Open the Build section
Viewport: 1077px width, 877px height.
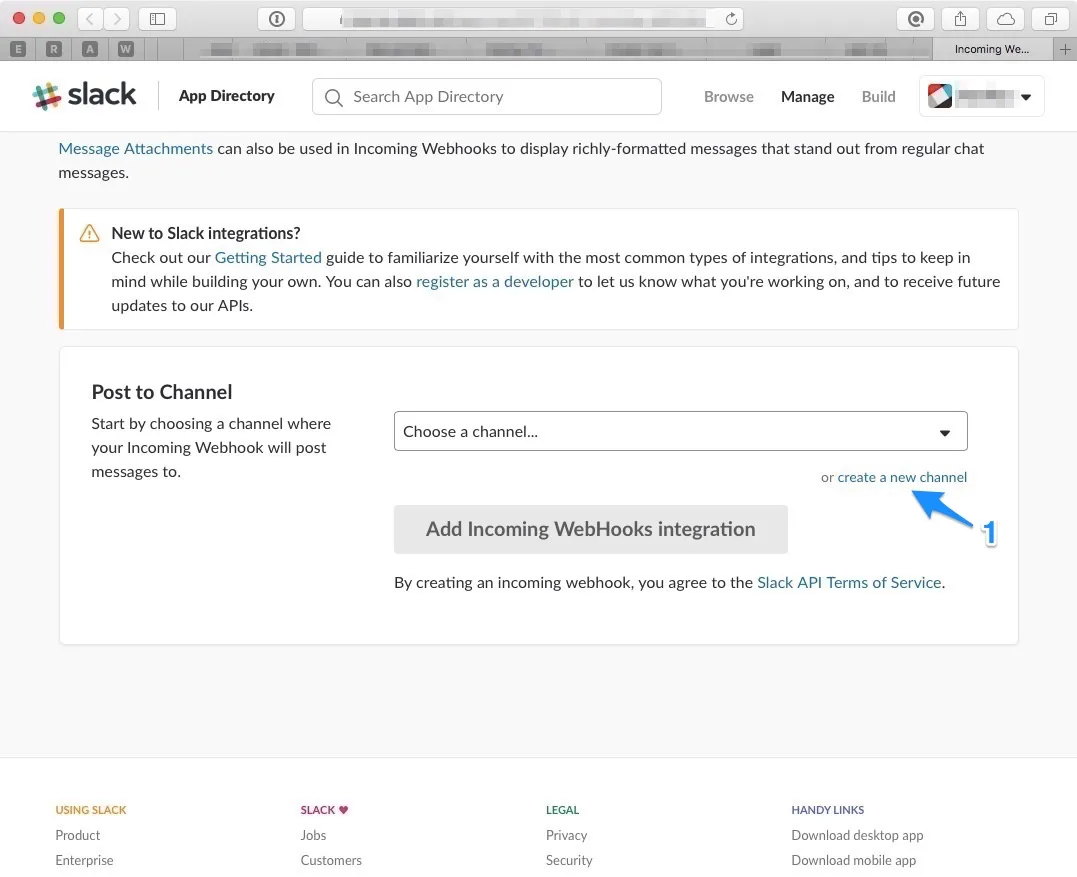[x=878, y=97]
